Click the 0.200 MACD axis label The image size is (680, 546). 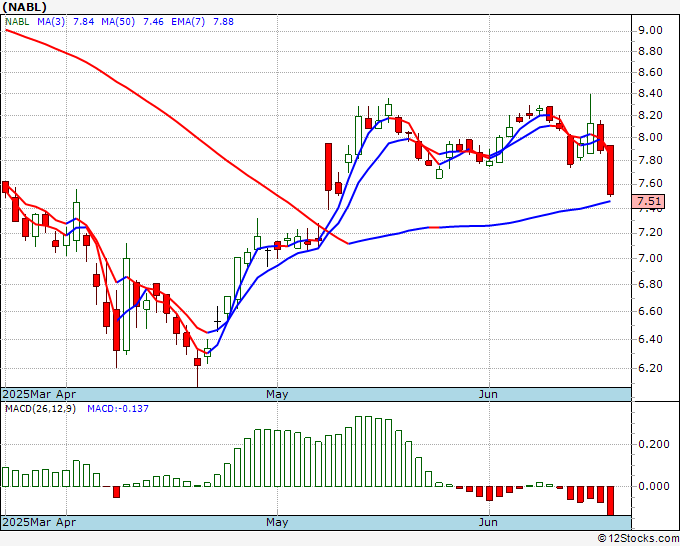pos(654,445)
